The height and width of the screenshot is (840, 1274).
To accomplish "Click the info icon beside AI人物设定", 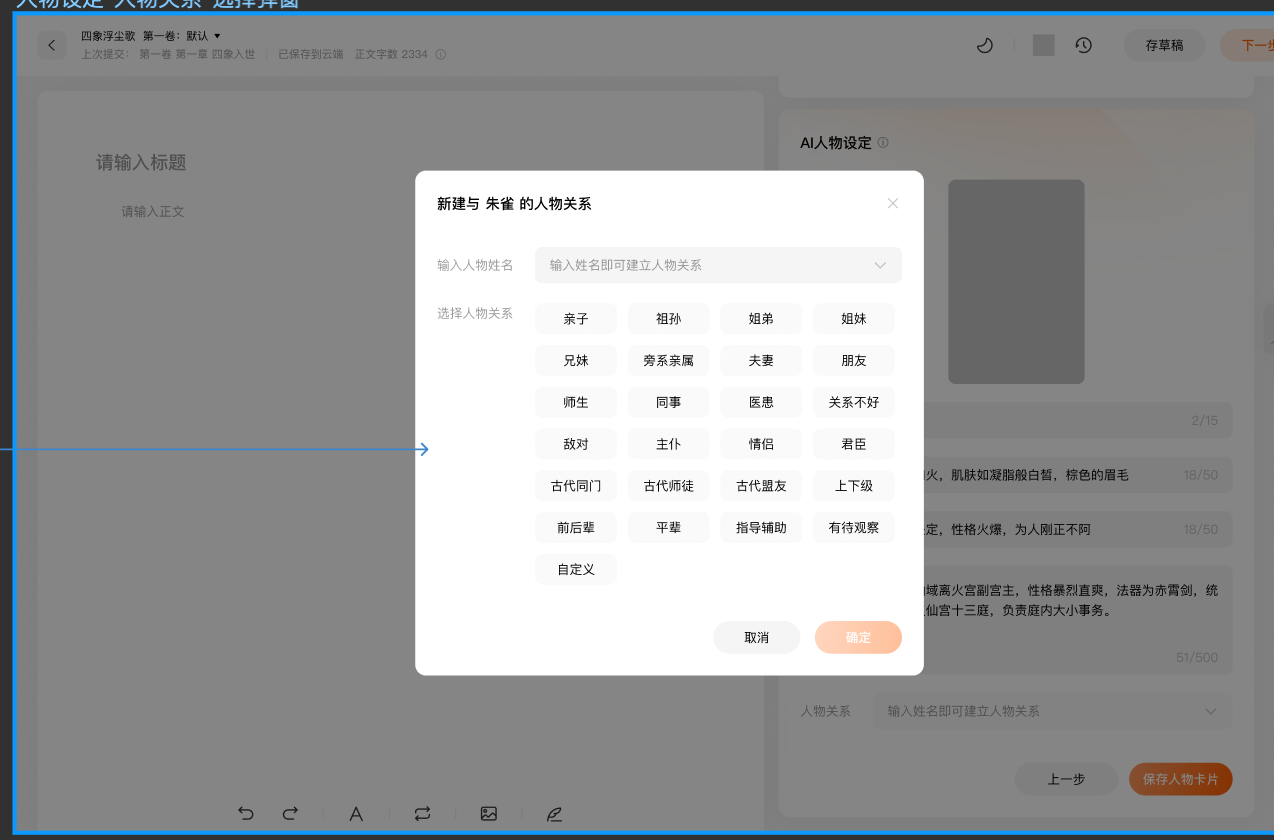I will pos(883,143).
